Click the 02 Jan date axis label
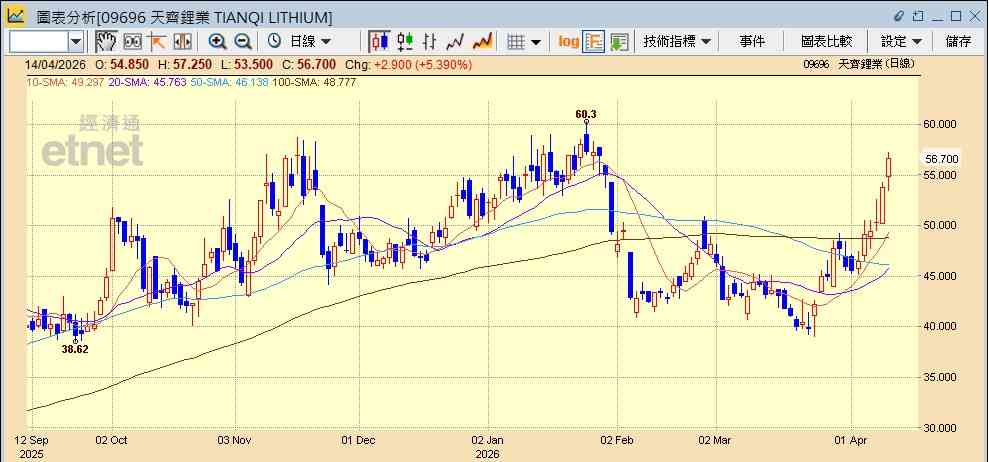This screenshot has width=989, height=462. pos(488,440)
